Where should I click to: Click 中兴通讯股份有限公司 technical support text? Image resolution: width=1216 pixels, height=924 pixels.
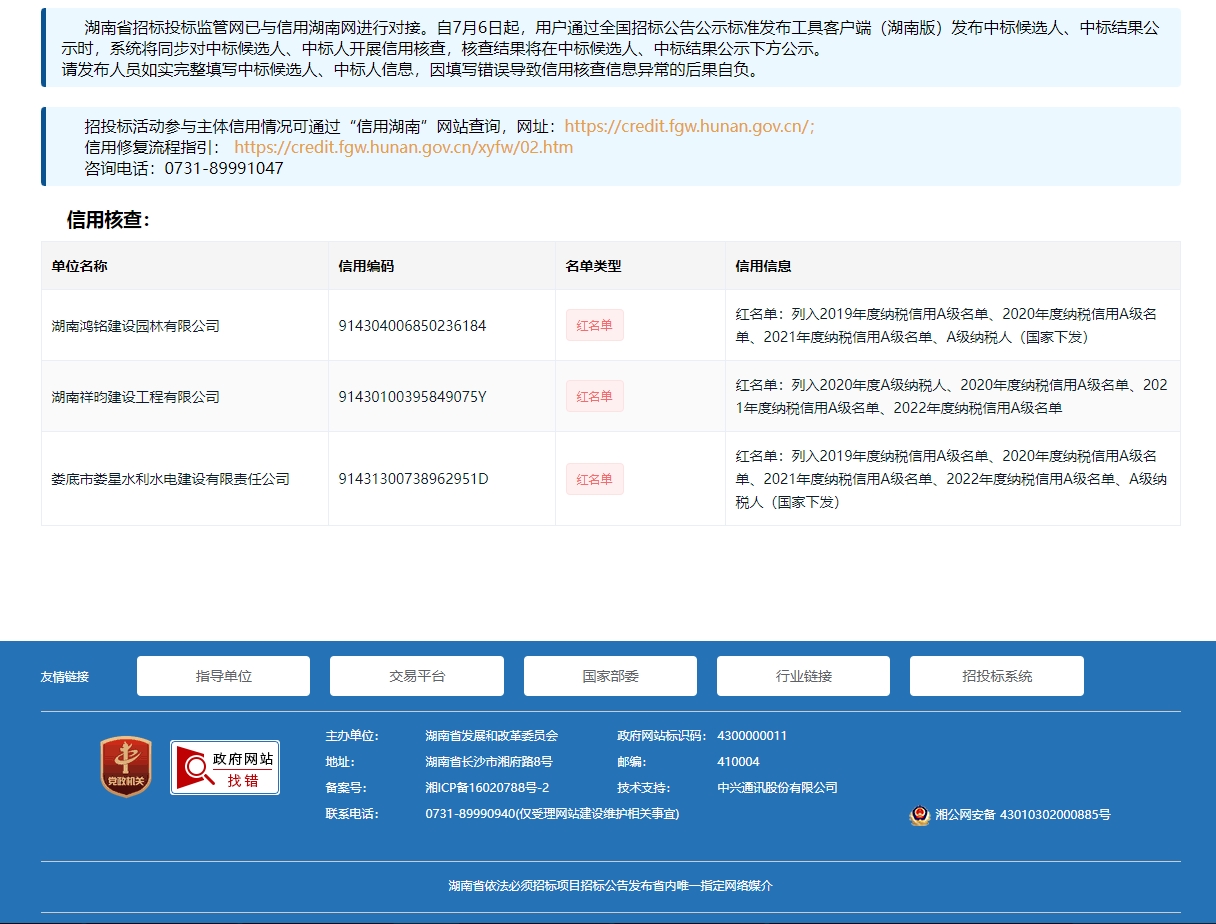777,788
